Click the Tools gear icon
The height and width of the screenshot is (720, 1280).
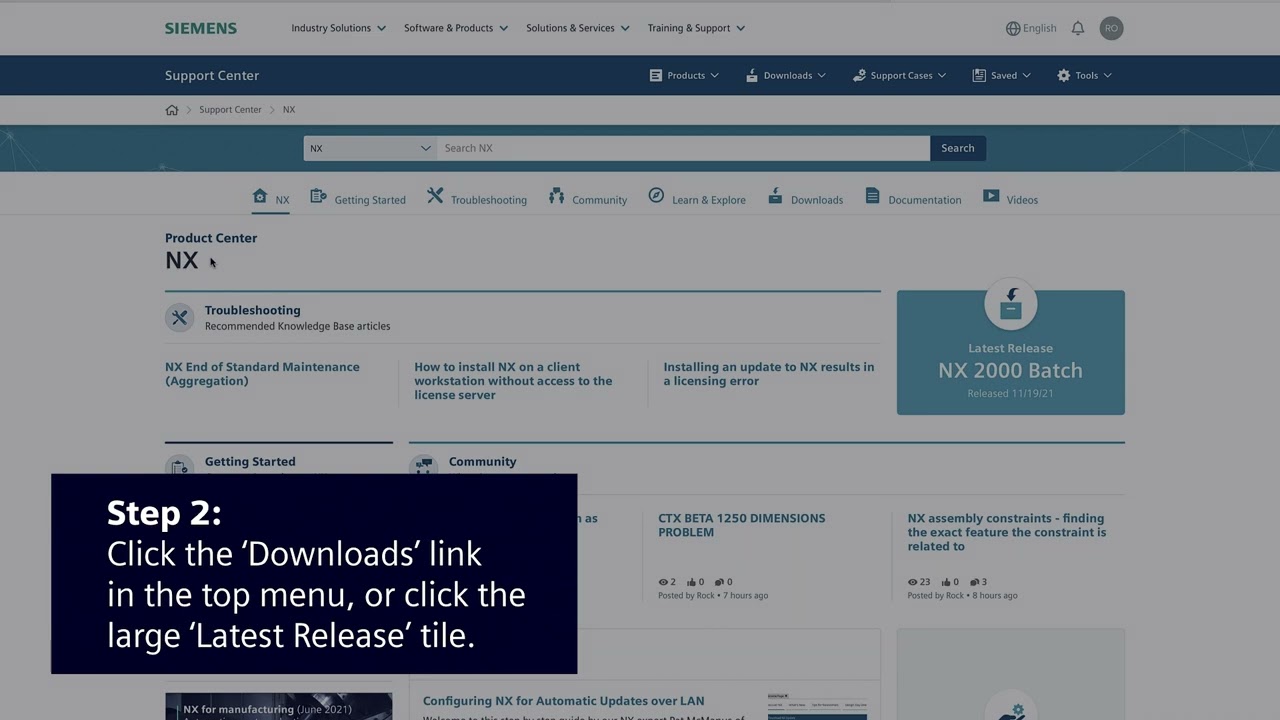[x=1063, y=75]
